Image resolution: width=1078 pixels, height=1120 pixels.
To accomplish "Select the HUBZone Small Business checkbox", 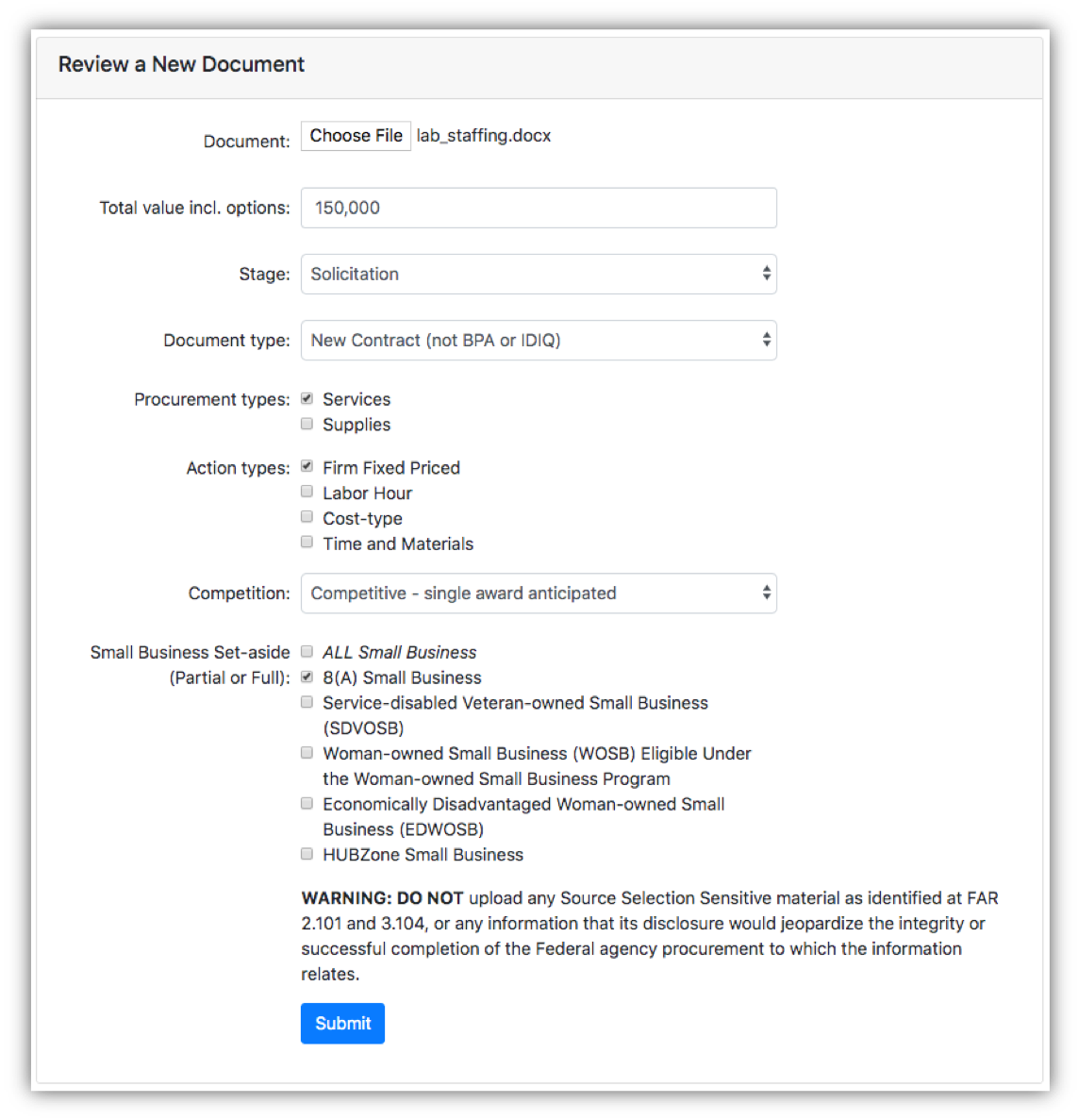I will pos(307,854).
